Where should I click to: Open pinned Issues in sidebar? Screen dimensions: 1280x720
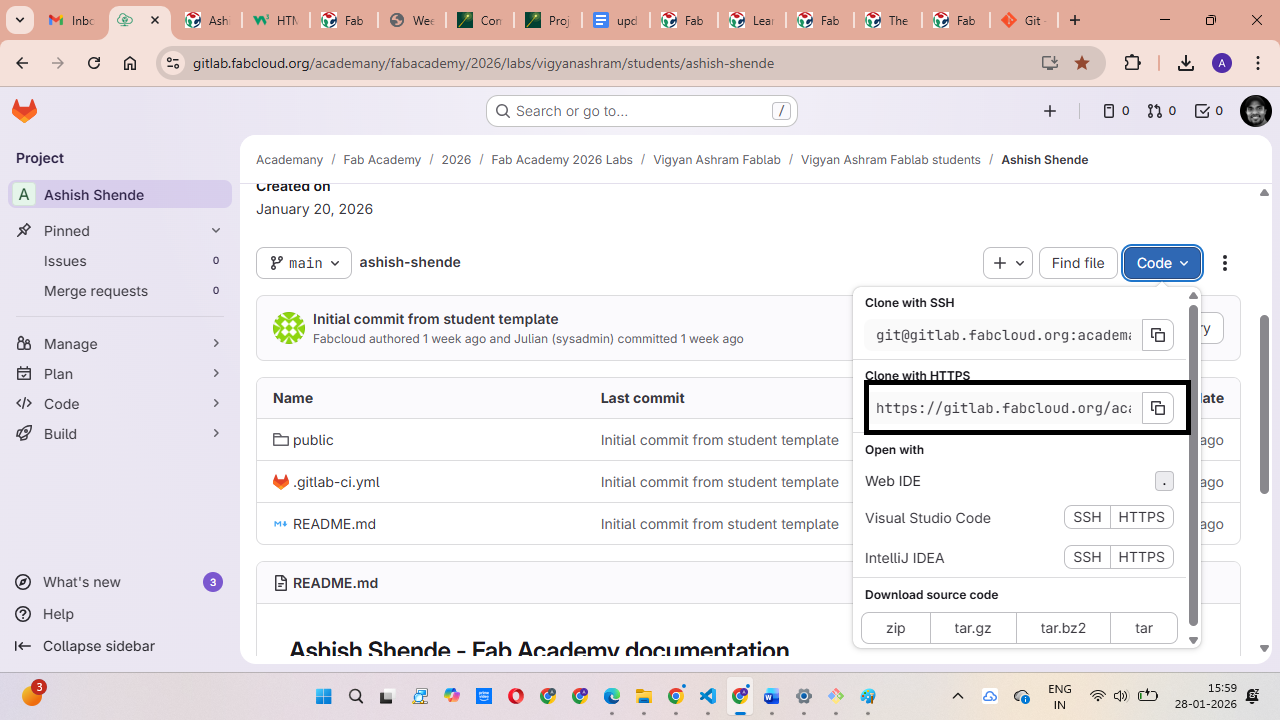coord(120,261)
